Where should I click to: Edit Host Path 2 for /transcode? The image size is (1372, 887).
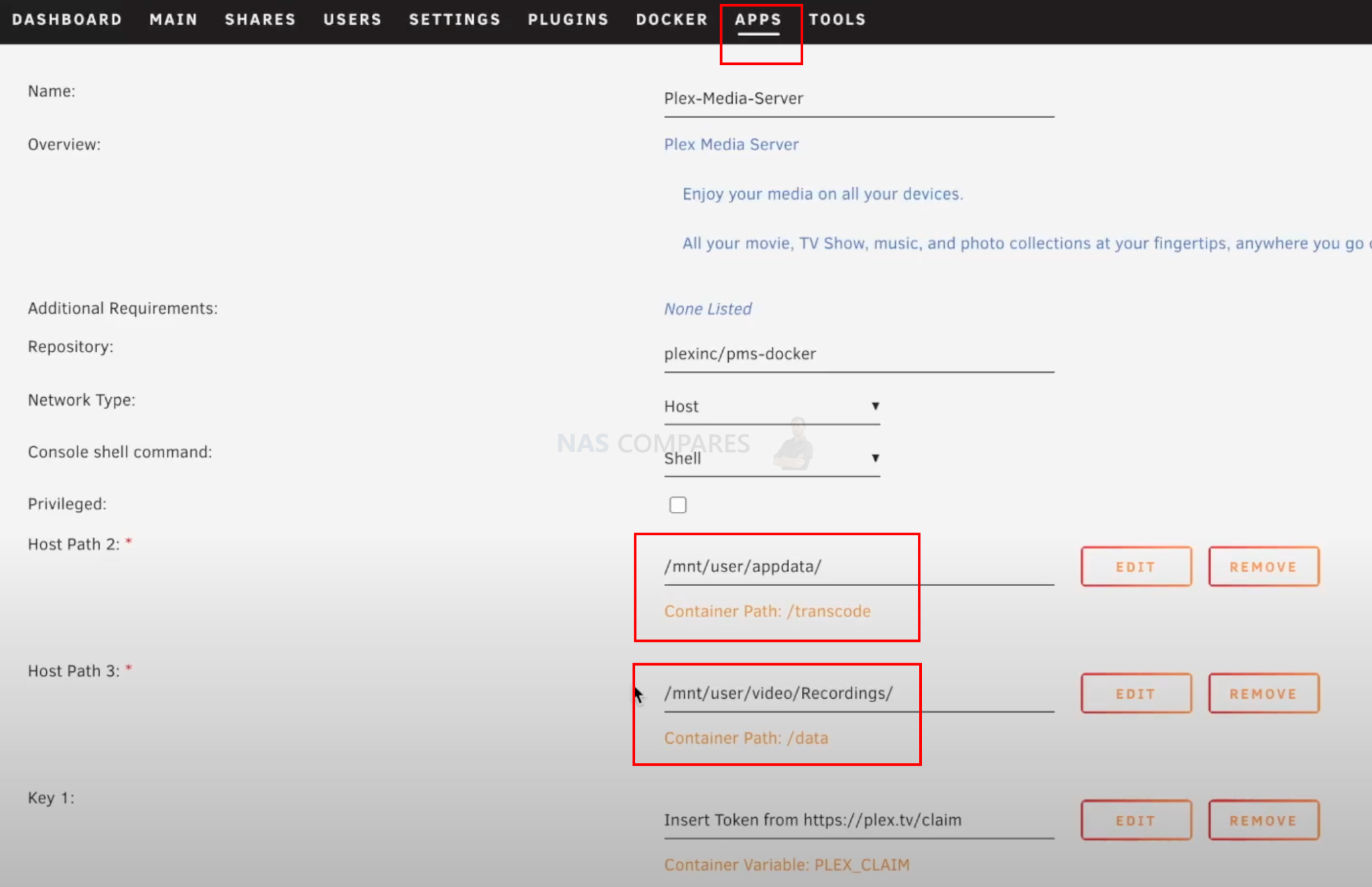(1135, 566)
